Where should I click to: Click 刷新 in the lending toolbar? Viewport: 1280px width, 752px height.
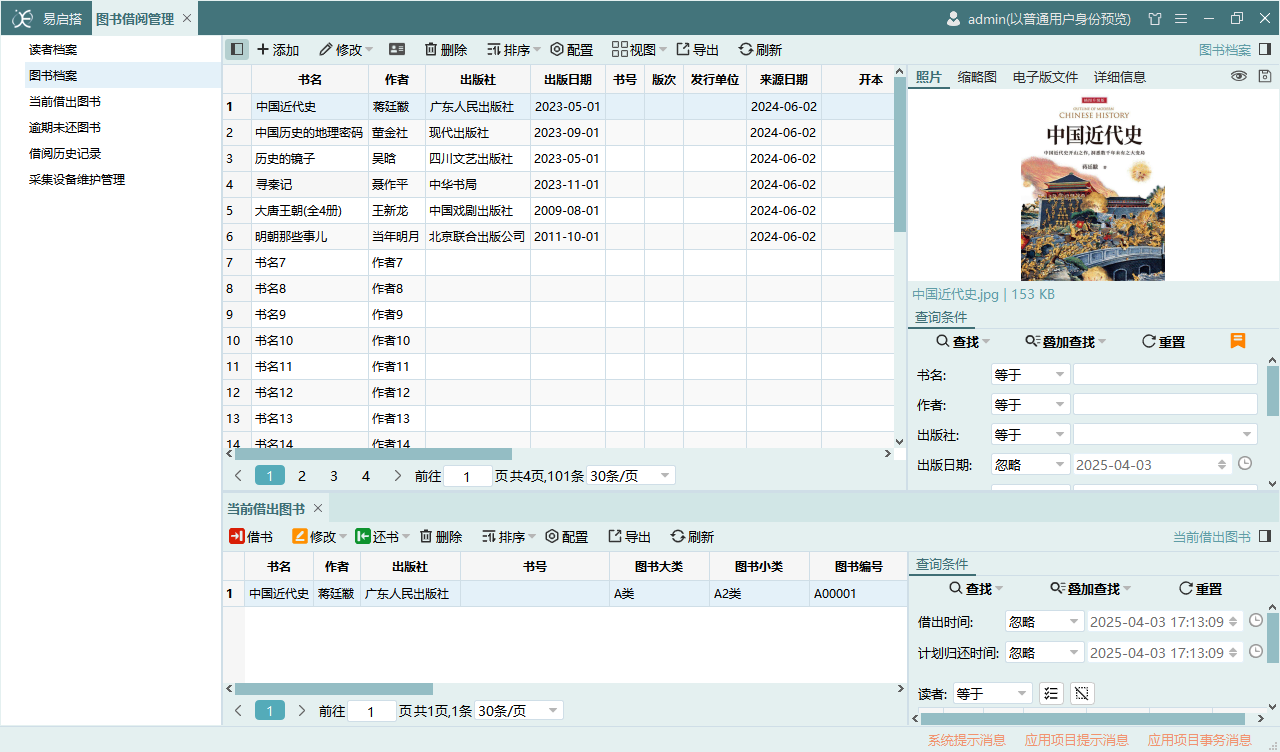[692, 537]
